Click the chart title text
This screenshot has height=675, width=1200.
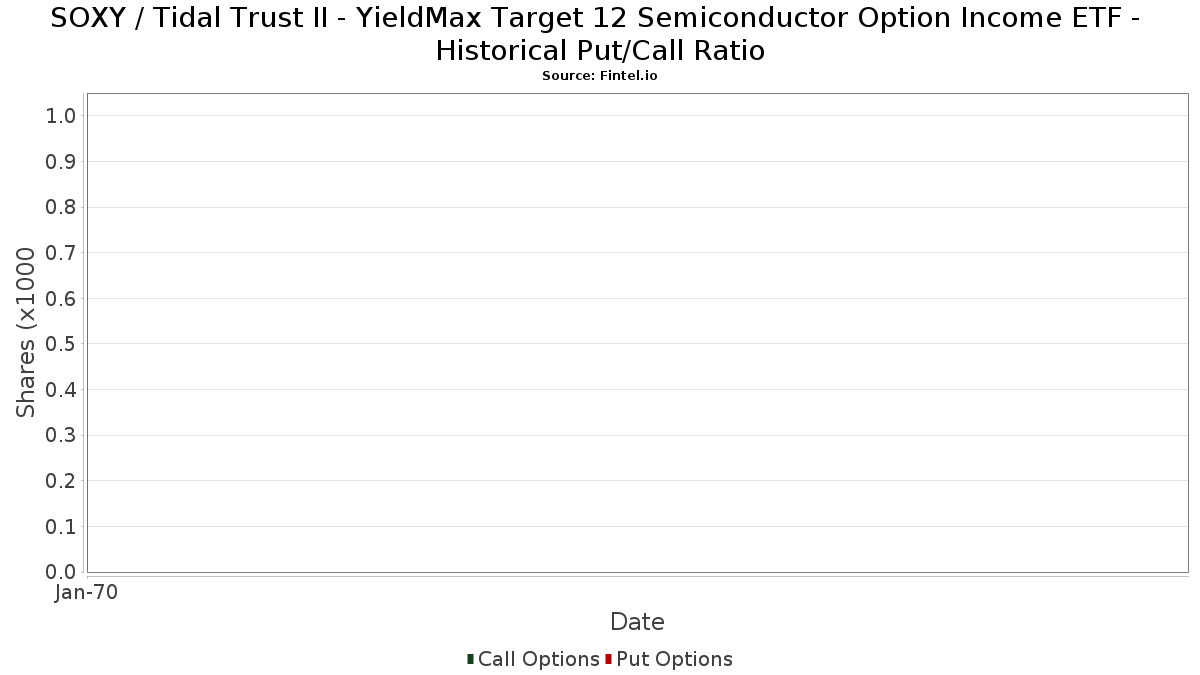(x=600, y=33)
